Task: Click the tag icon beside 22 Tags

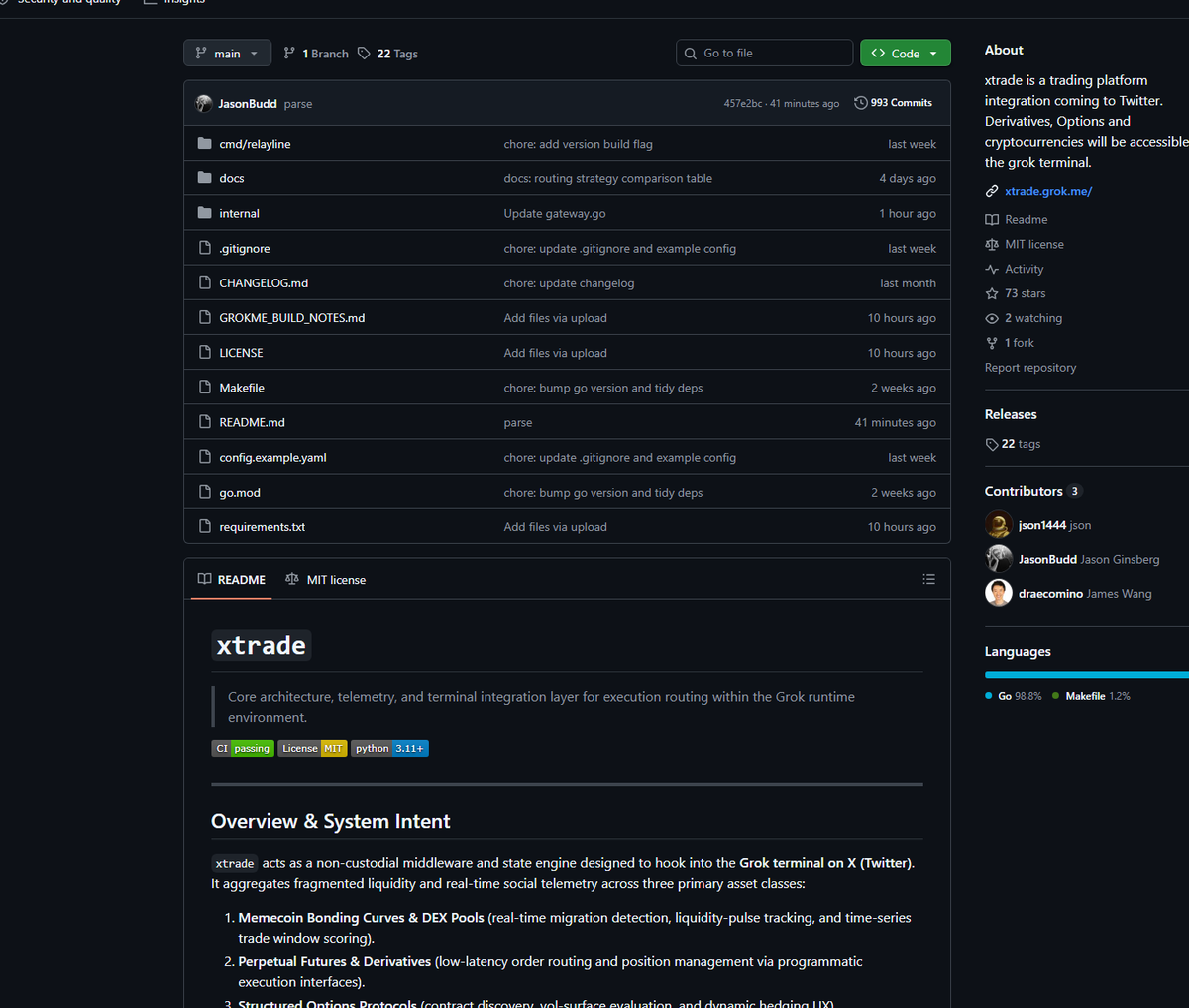Action: pyautogui.click(x=364, y=54)
